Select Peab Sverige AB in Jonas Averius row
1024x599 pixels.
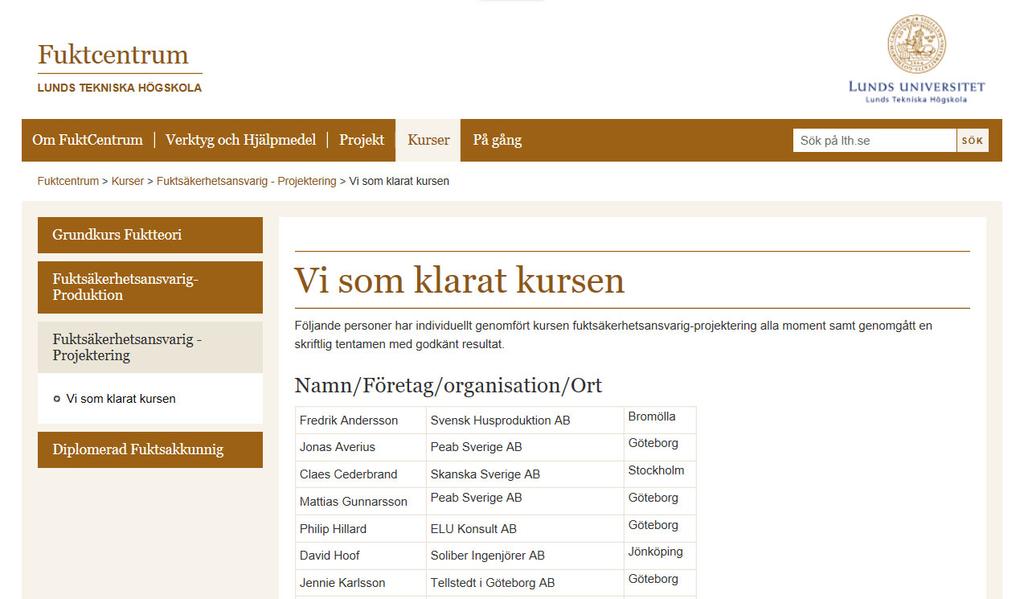(524, 447)
